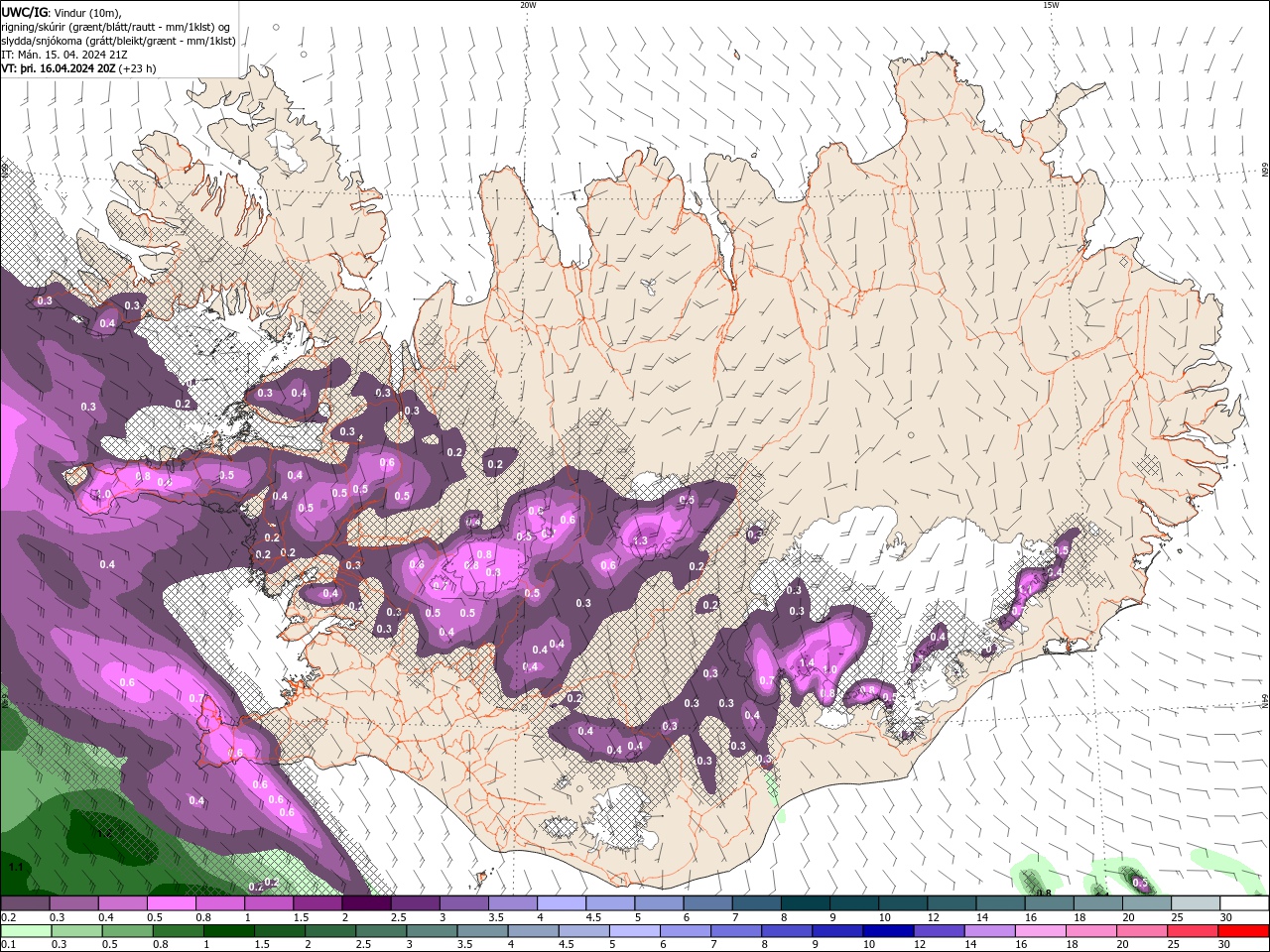
Task: Pick the snow legend swatch labeled 25
Action: pos(1194,903)
